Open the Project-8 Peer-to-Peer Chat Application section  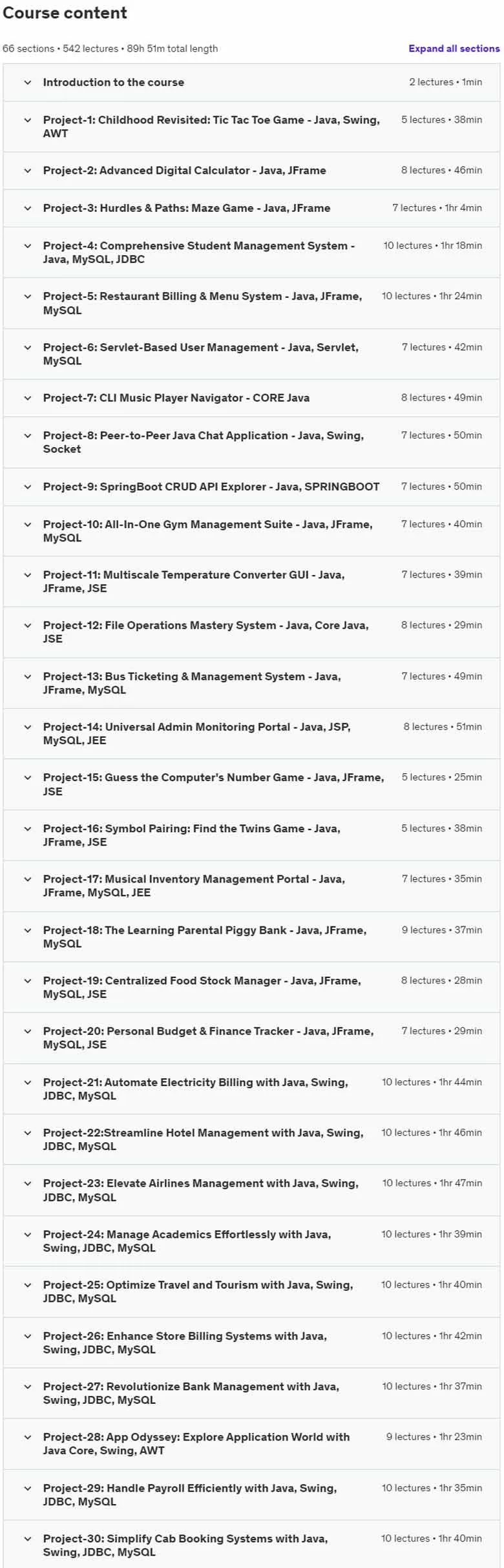coord(251,443)
